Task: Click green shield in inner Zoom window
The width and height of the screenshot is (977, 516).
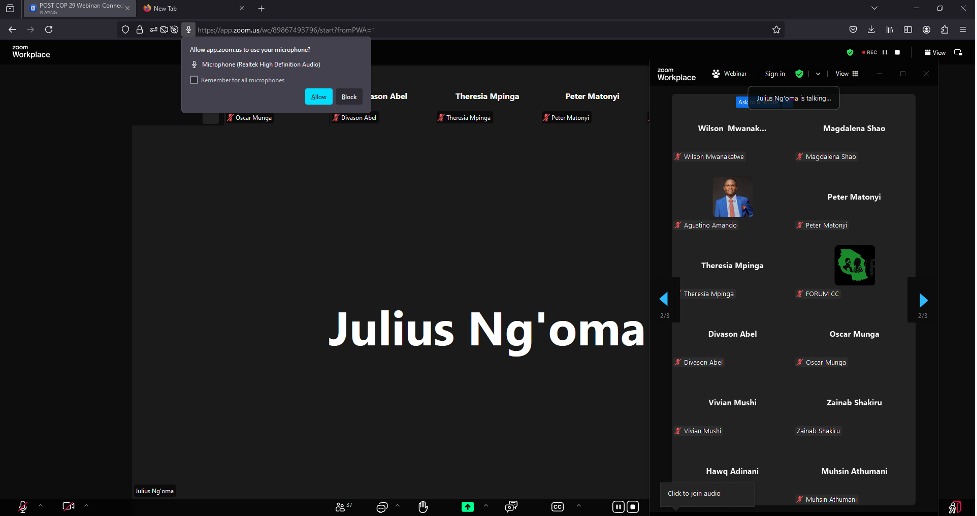Action: coord(799,74)
